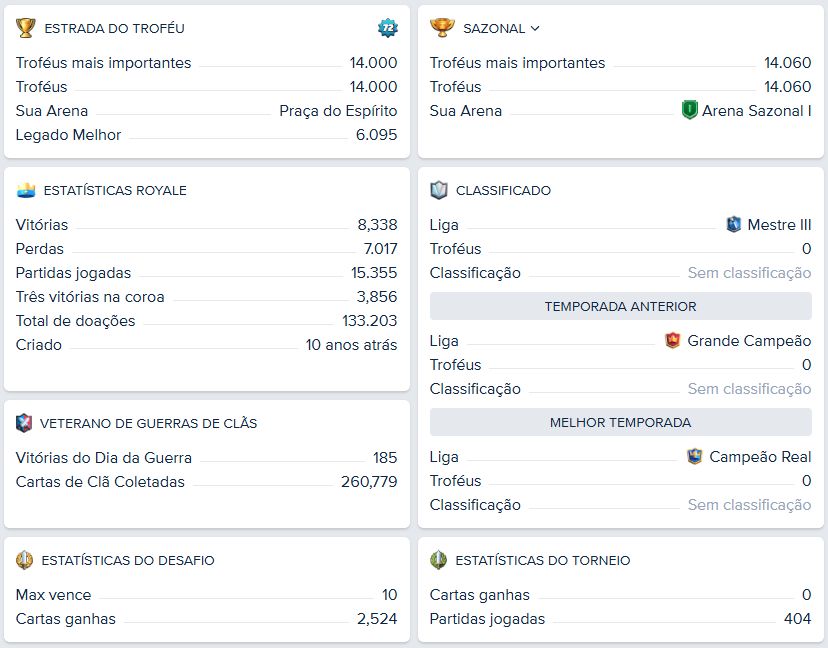Click the Arena Sazonal I text
The width and height of the screenshot is (828, 648).
tap(757, 111)
